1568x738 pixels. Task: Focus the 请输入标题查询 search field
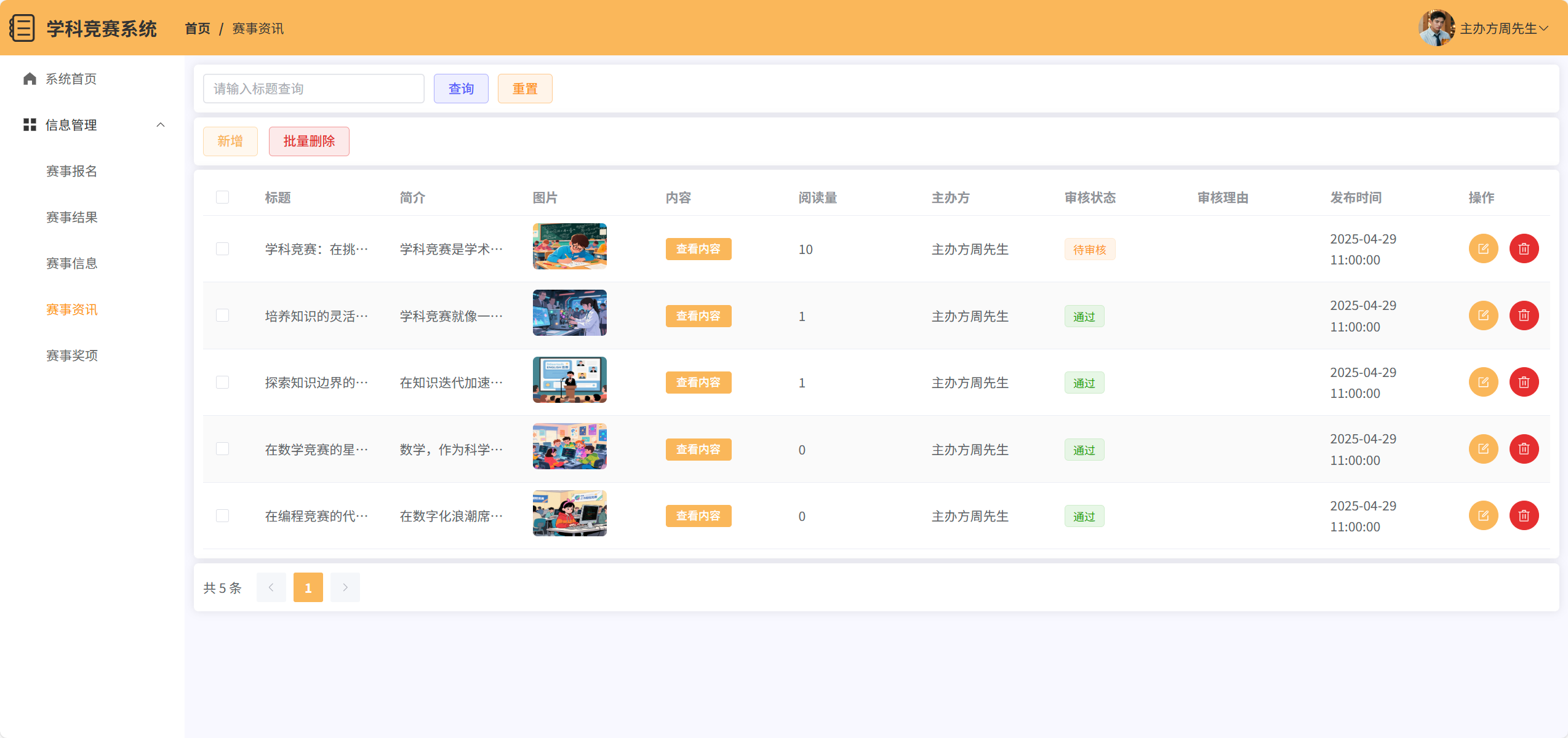pos(313,89)
